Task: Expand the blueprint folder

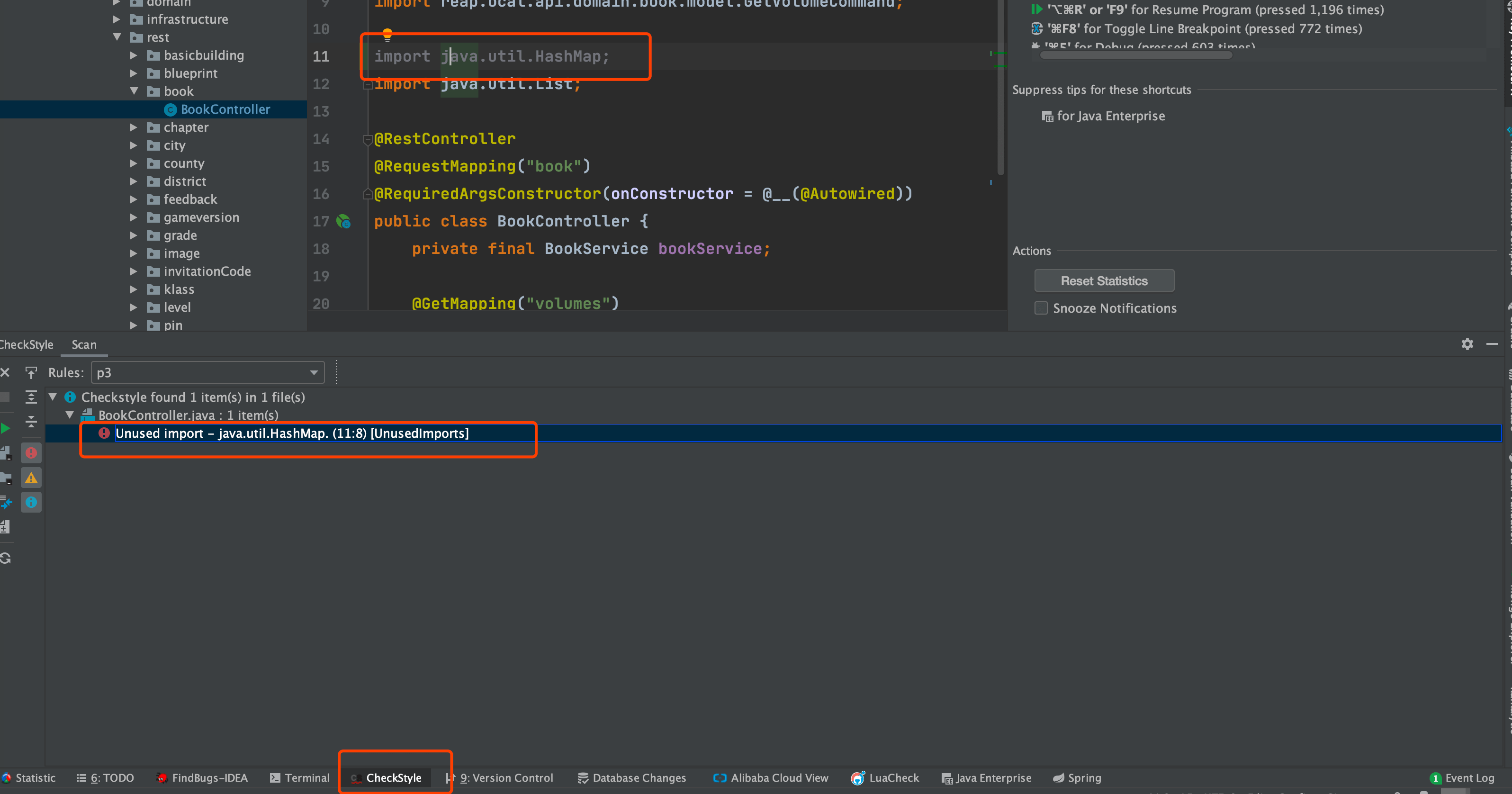Action: coord(134,73)
